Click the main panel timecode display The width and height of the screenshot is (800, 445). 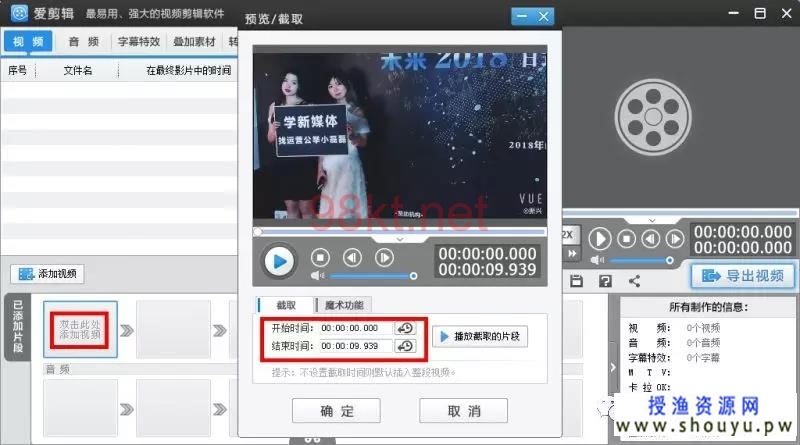[x=743, y=240]
